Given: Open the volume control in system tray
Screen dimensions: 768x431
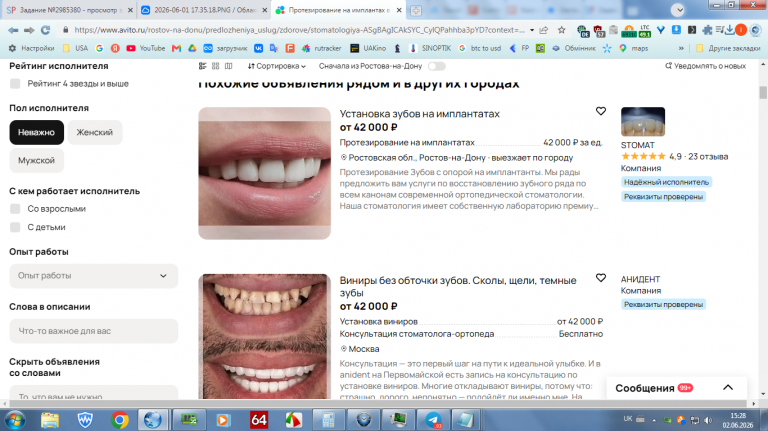Looking at the screenshot, I should click(x=708, y=420).
